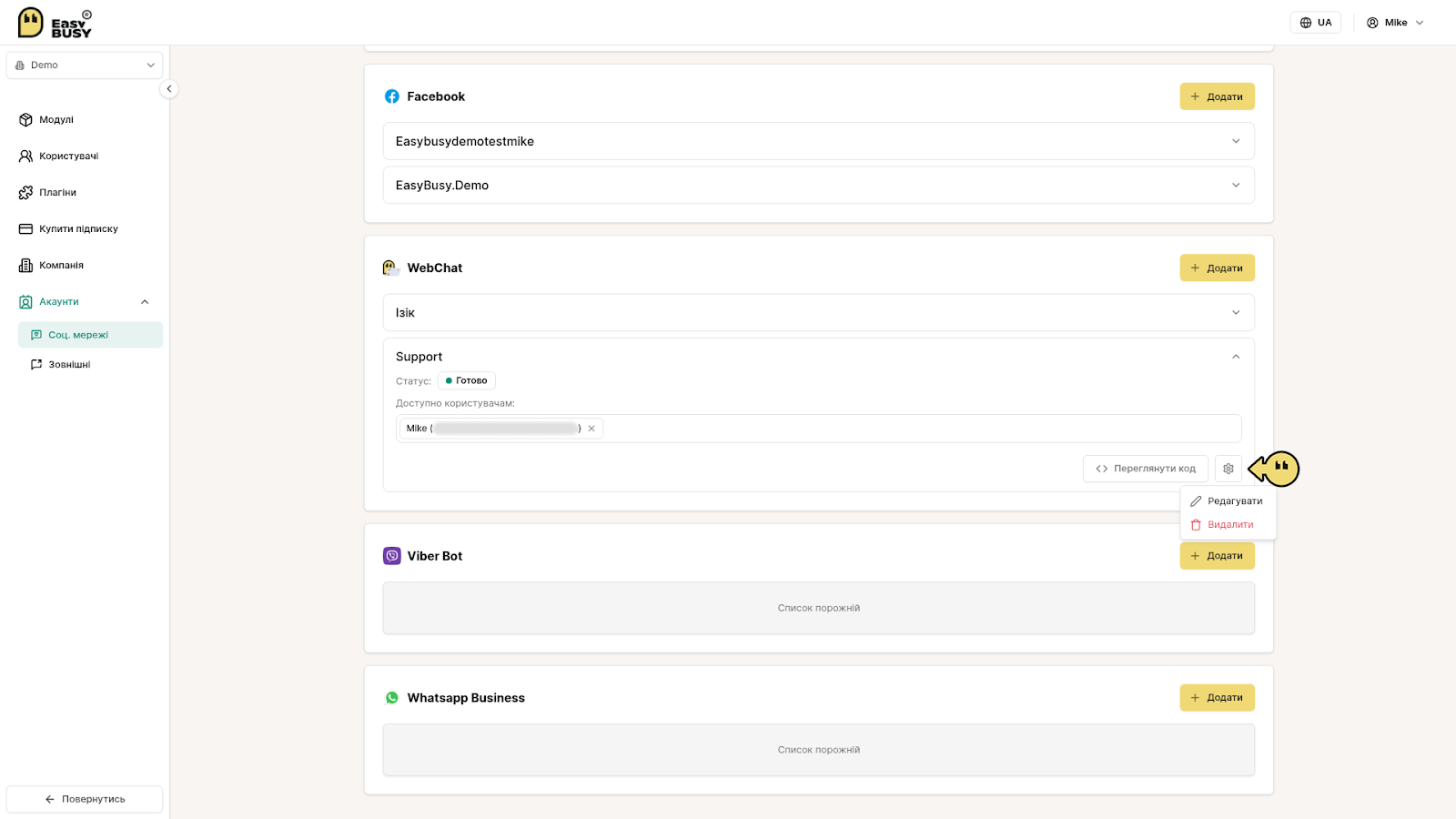Collapse the Акаунти menu chevron
This screenshot has height=819, width=1456.
(x=145, y=302)
